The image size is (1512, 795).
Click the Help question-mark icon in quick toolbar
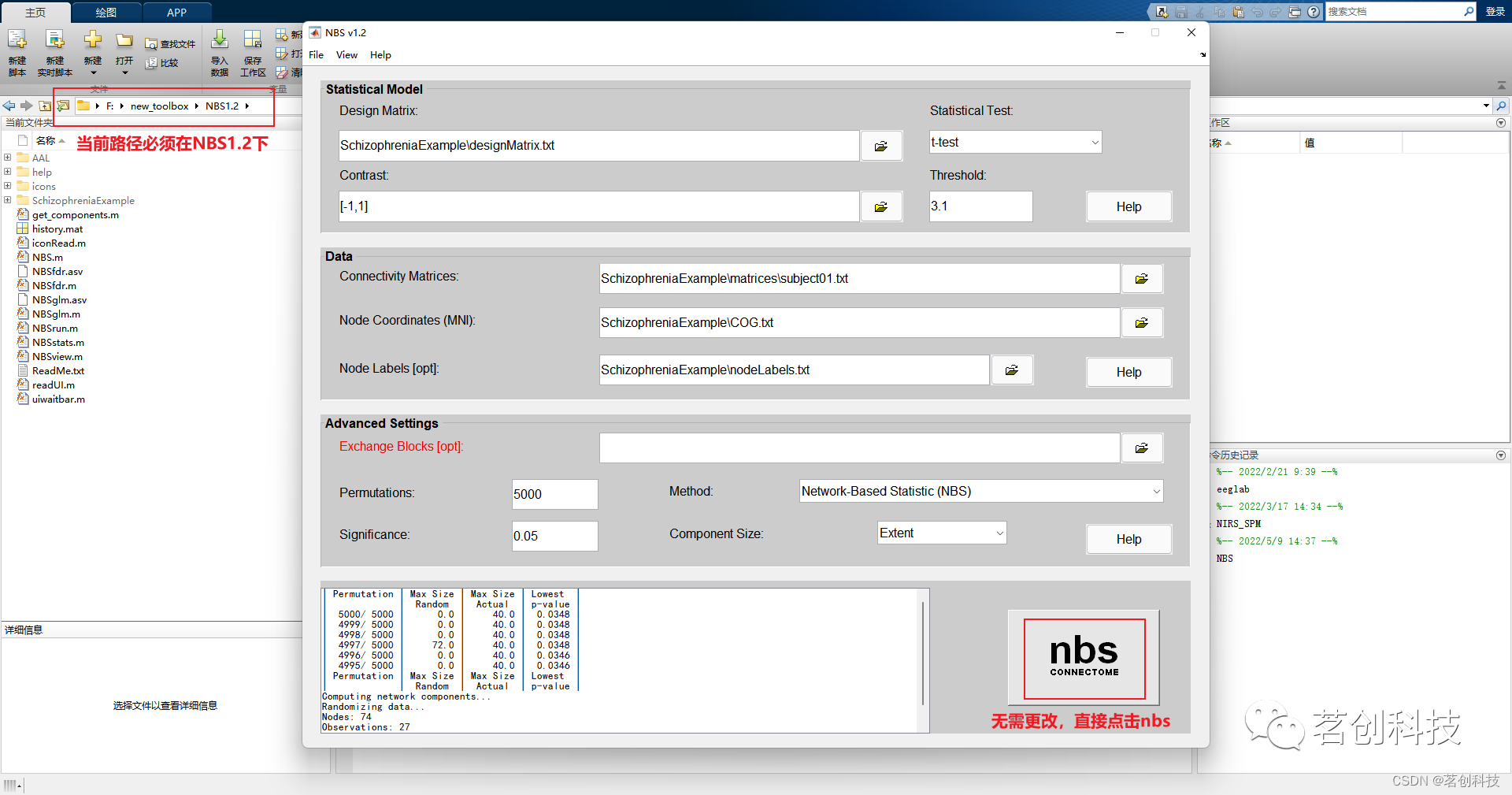1314,12
